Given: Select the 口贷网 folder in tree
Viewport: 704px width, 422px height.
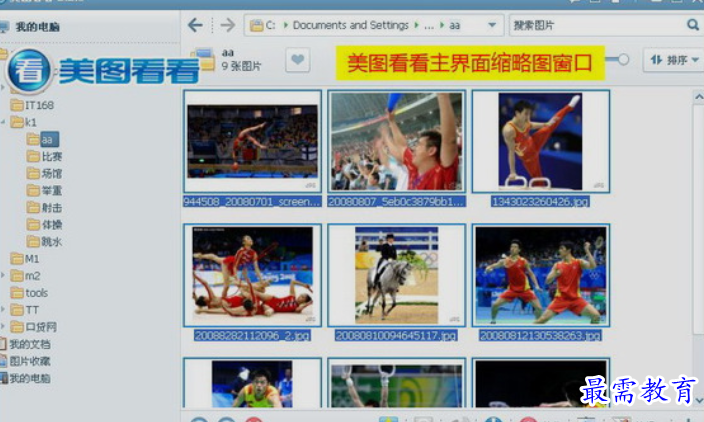Looking at the screenshot, I should 34,327.
